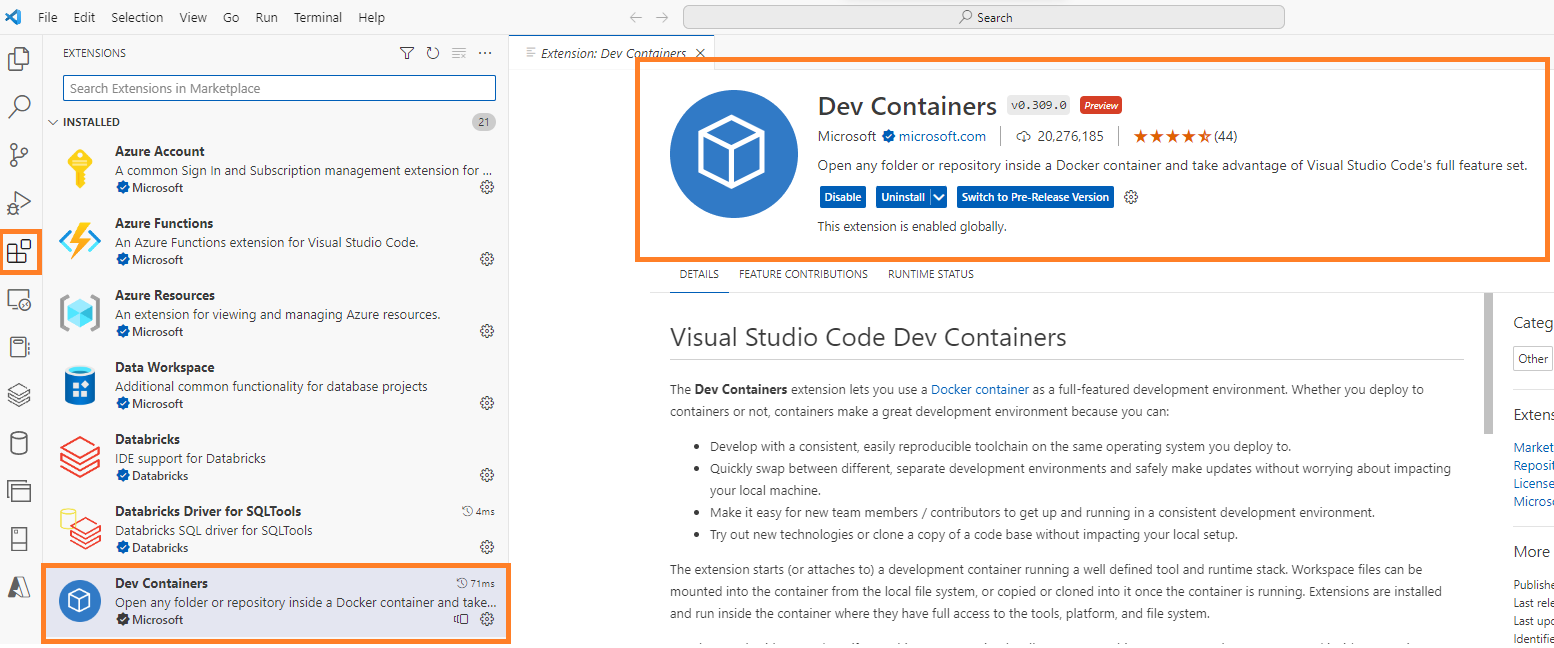
Task: Open the Help menu
Action: pyautogui.click(x=371, y=17)
